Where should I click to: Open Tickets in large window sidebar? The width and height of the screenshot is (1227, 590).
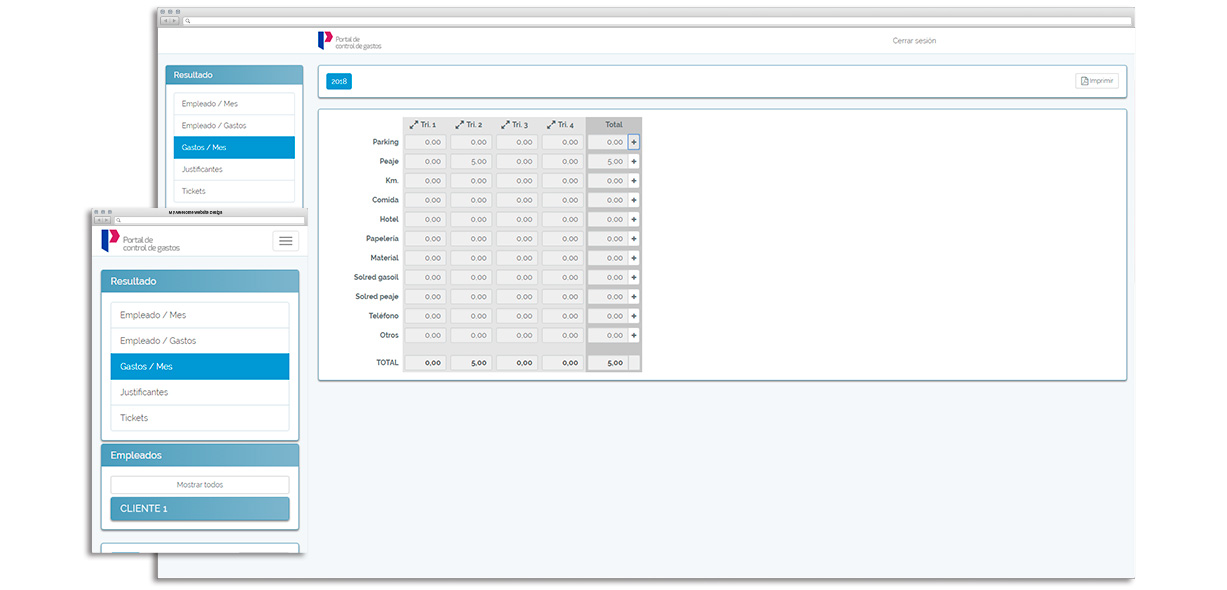[x=234, y=191]
